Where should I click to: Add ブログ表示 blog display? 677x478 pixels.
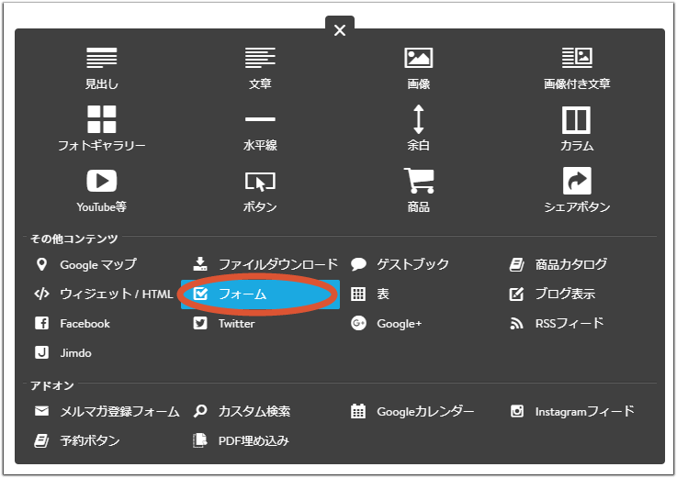tap(552, 294)
